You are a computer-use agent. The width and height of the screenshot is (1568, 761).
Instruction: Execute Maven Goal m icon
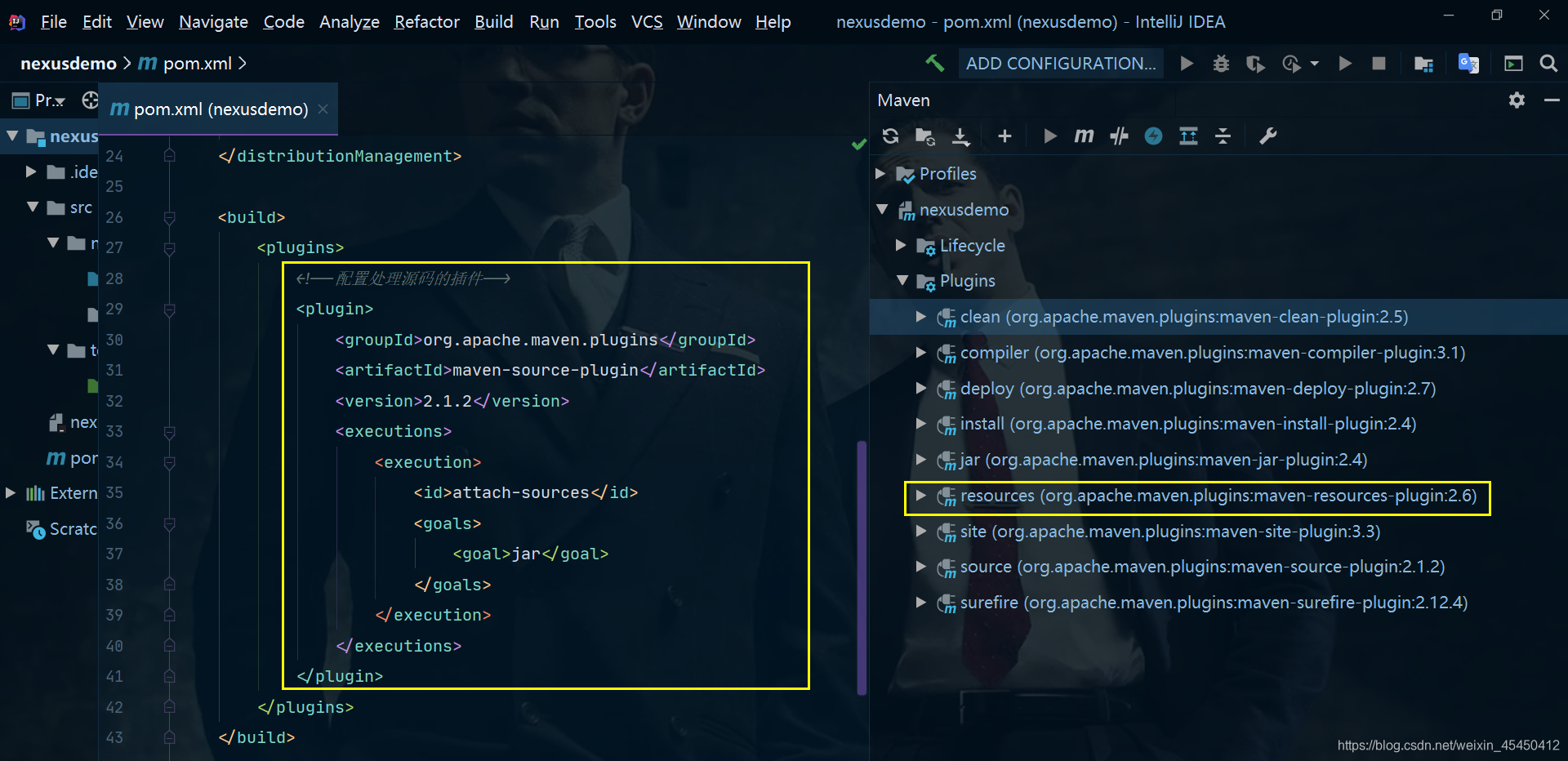tap(1084, 136)
